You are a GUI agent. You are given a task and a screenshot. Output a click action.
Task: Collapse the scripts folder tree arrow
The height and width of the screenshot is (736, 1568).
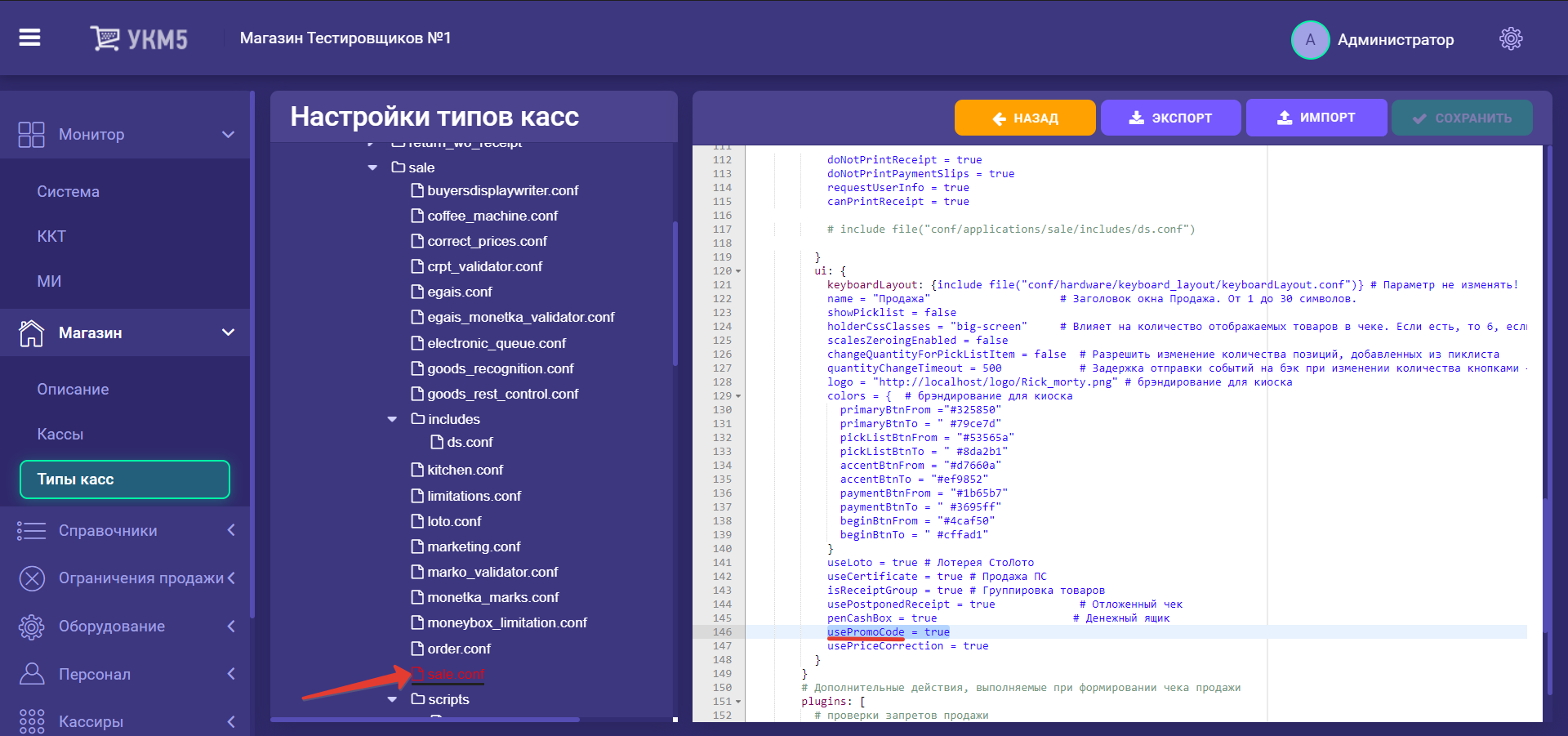pyautogui.click(x=392, y=699)
